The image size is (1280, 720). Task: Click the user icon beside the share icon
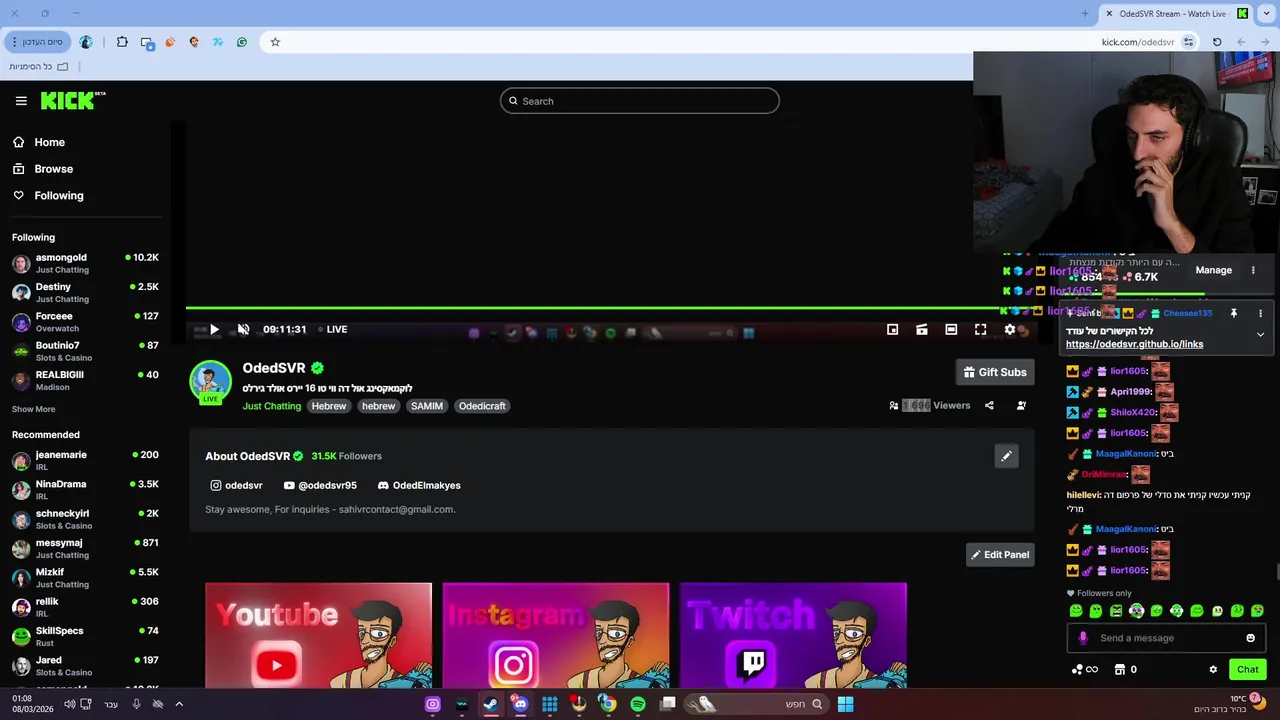[1021, 405]
